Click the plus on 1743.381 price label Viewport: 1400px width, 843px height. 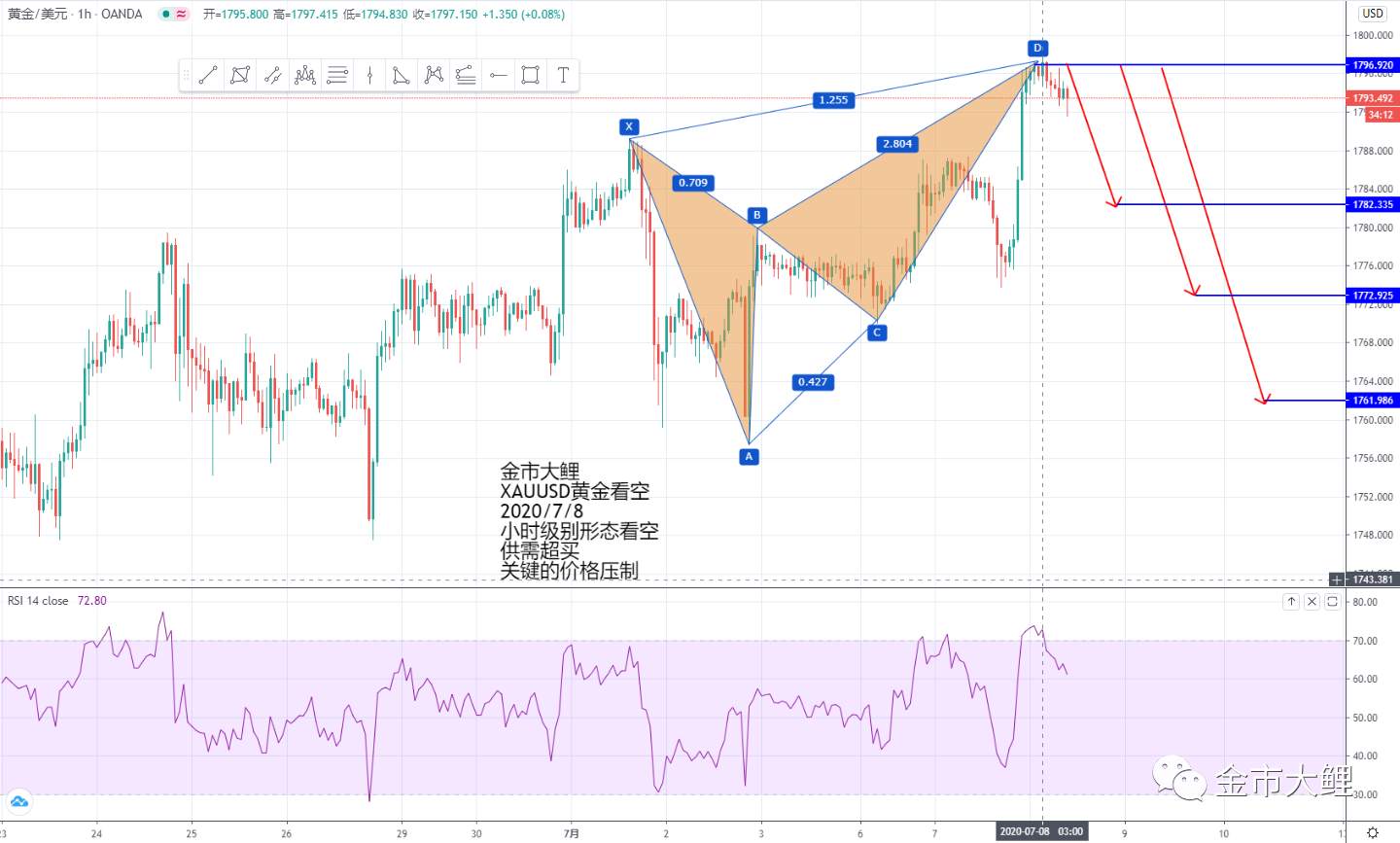[1337, 579]
